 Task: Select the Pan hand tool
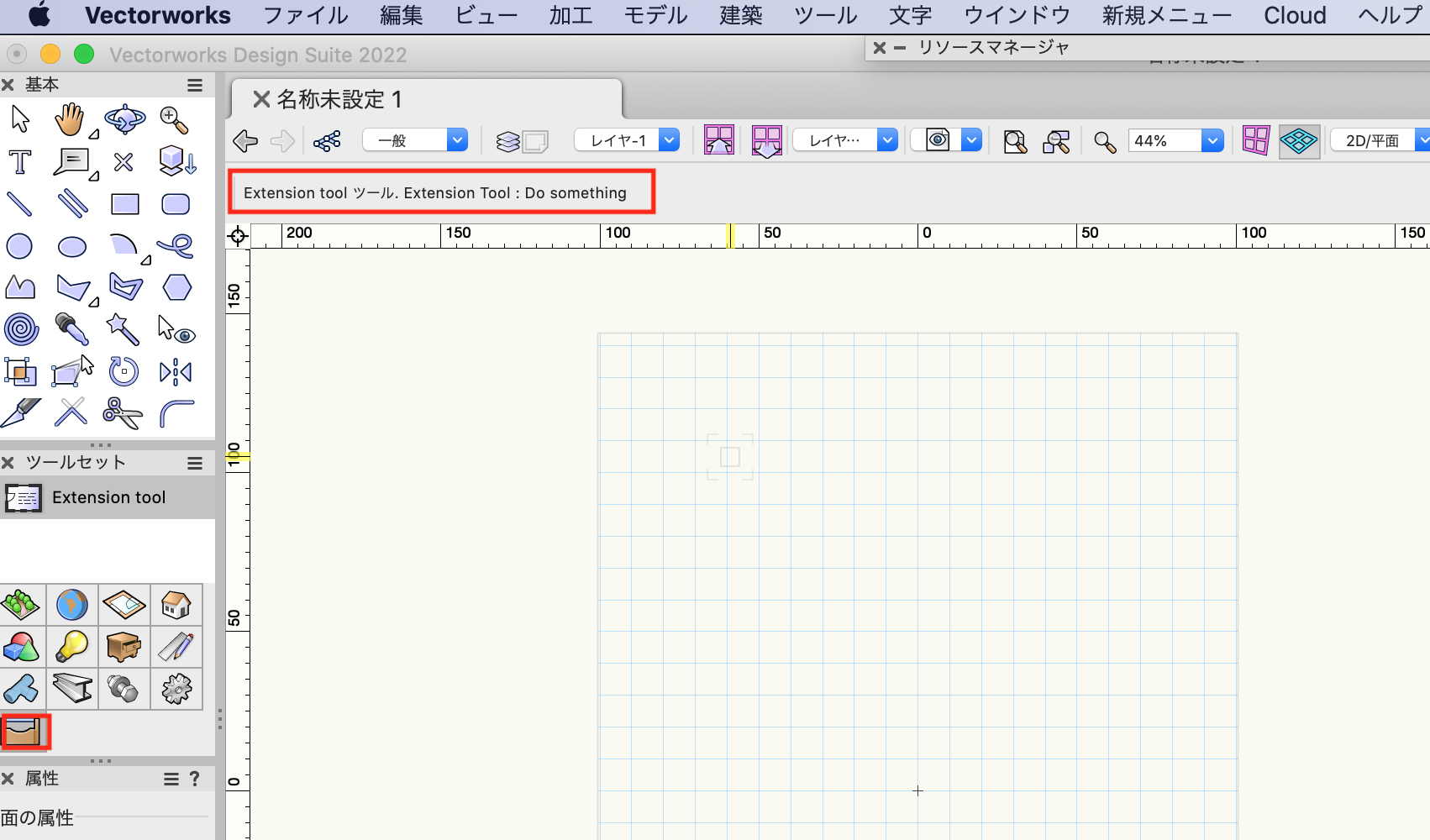pos(71,120)
